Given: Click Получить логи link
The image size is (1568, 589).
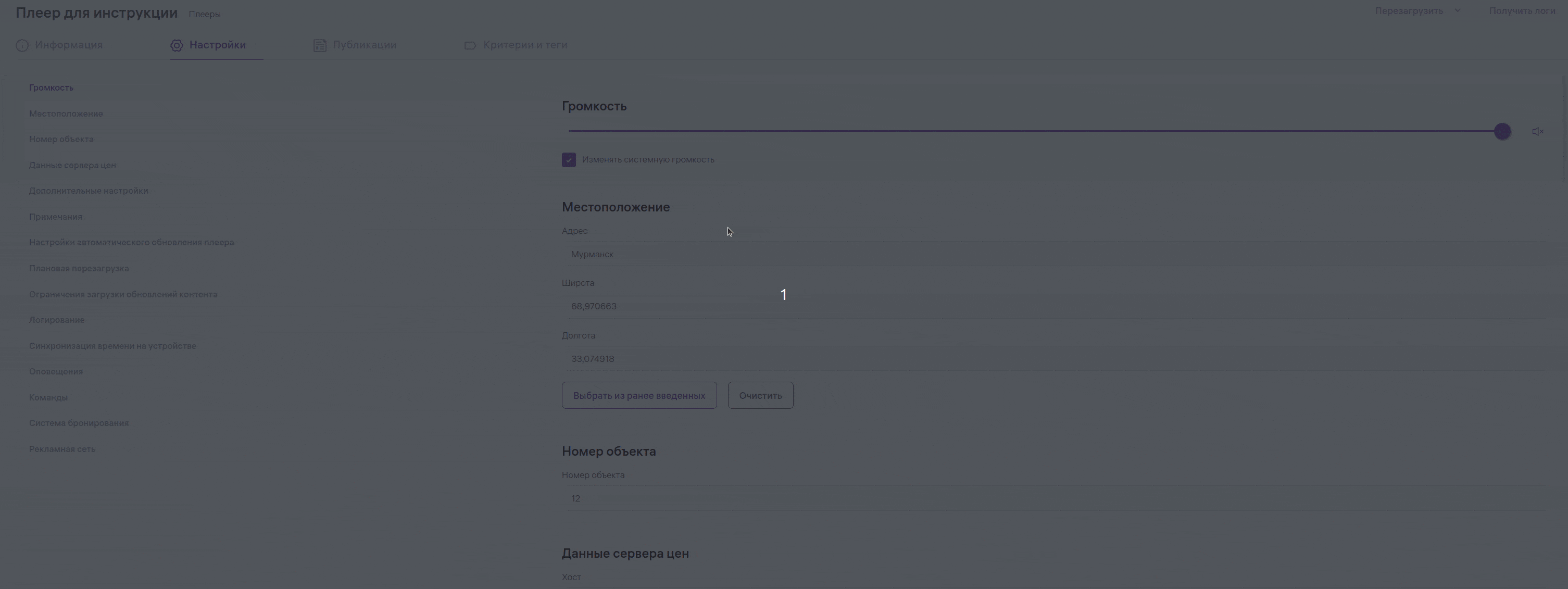Looking at the screenshot, I should 1522,11.
